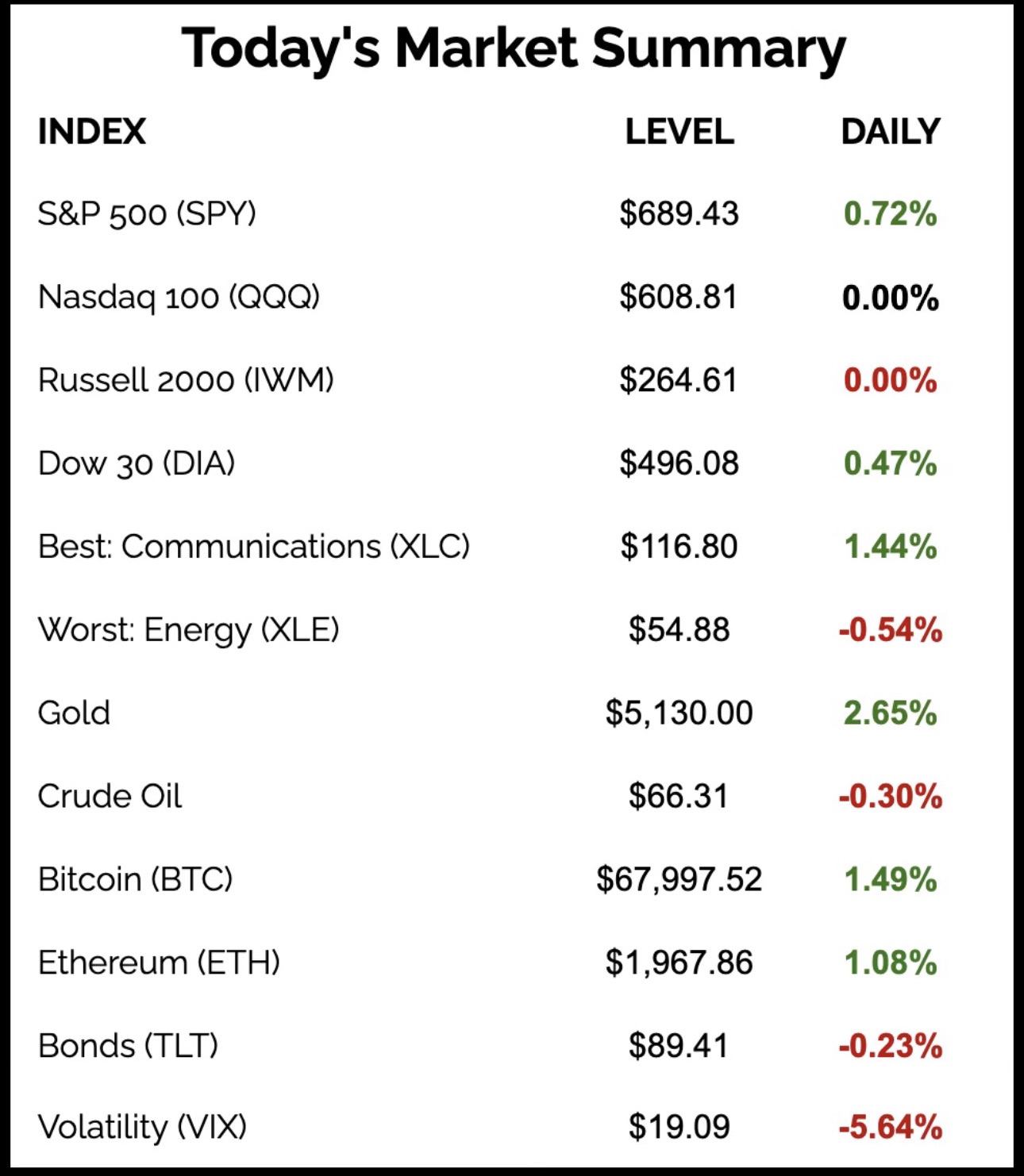Click the "Today's Market Summary" title
Screen dimensions: 1024x1176
tap(513, 49)
